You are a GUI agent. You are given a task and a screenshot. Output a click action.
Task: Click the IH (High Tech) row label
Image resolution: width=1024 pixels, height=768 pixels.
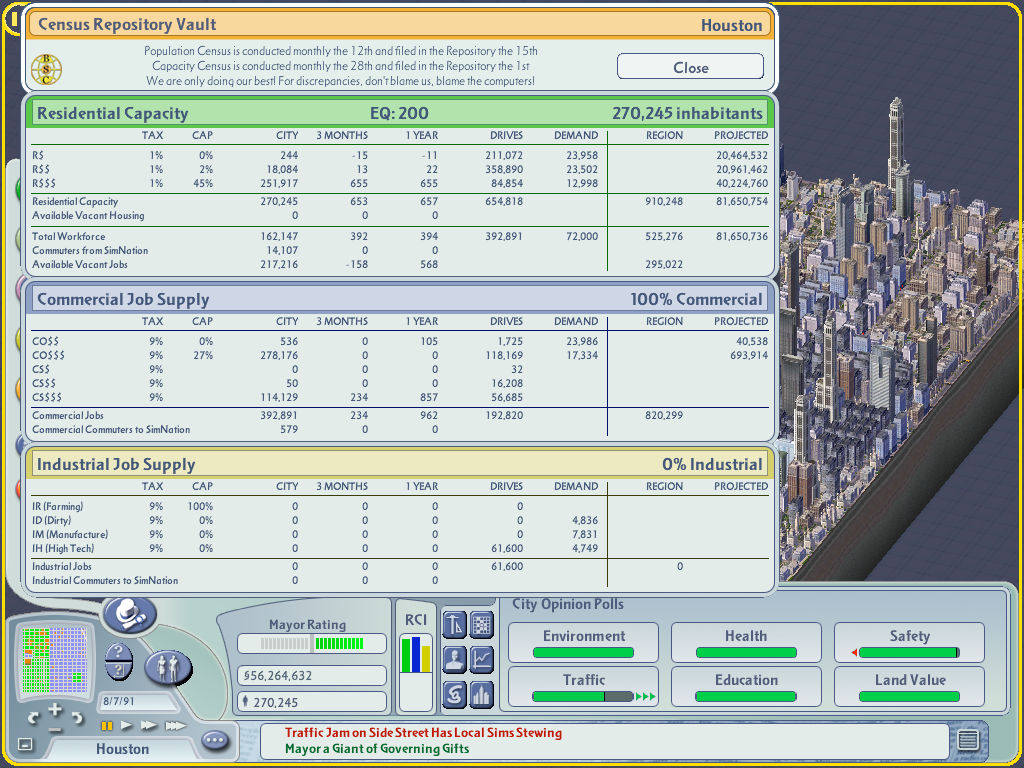click(63, 549)
